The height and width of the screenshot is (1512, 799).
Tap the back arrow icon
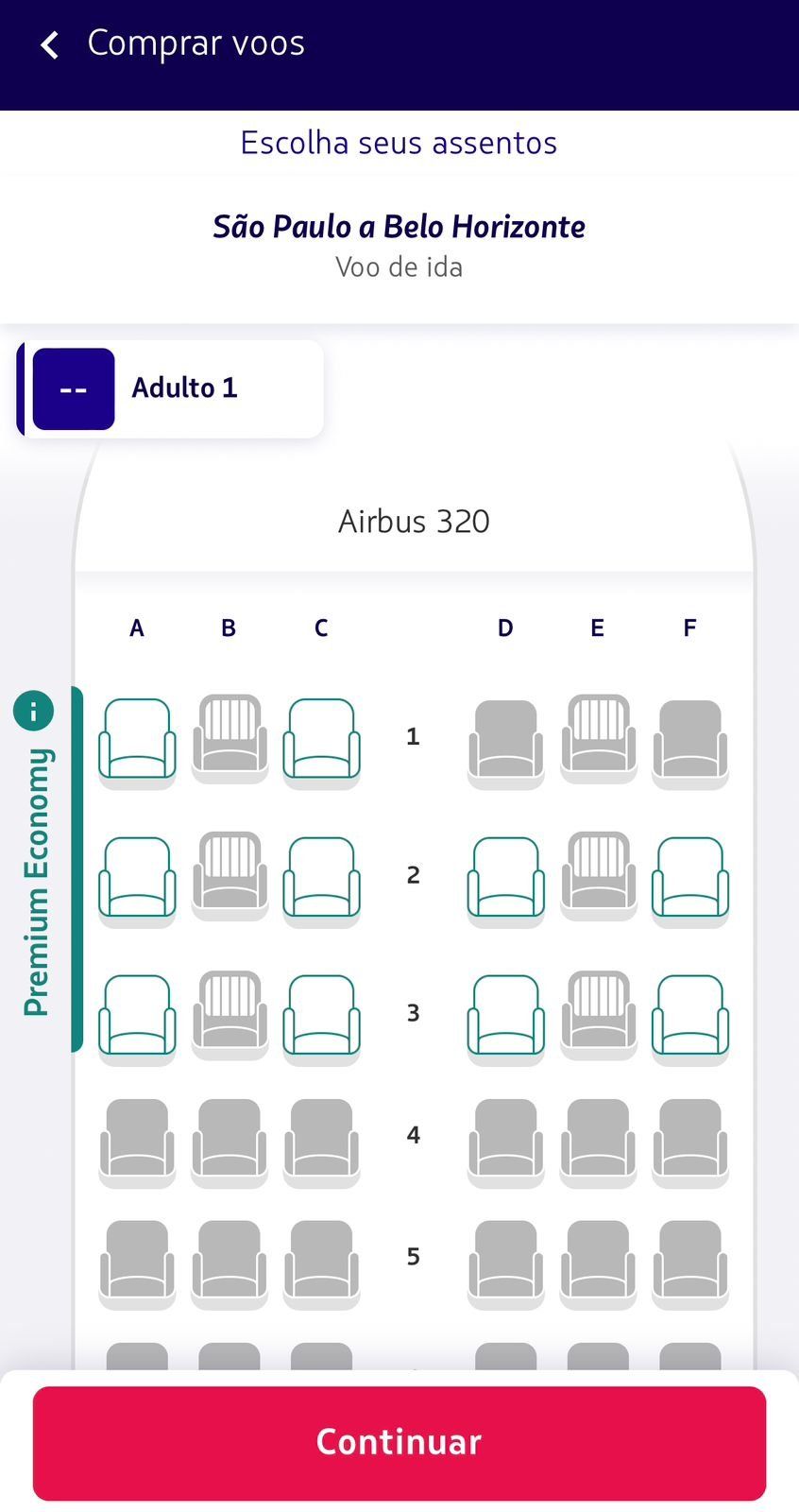click(49, 44)
